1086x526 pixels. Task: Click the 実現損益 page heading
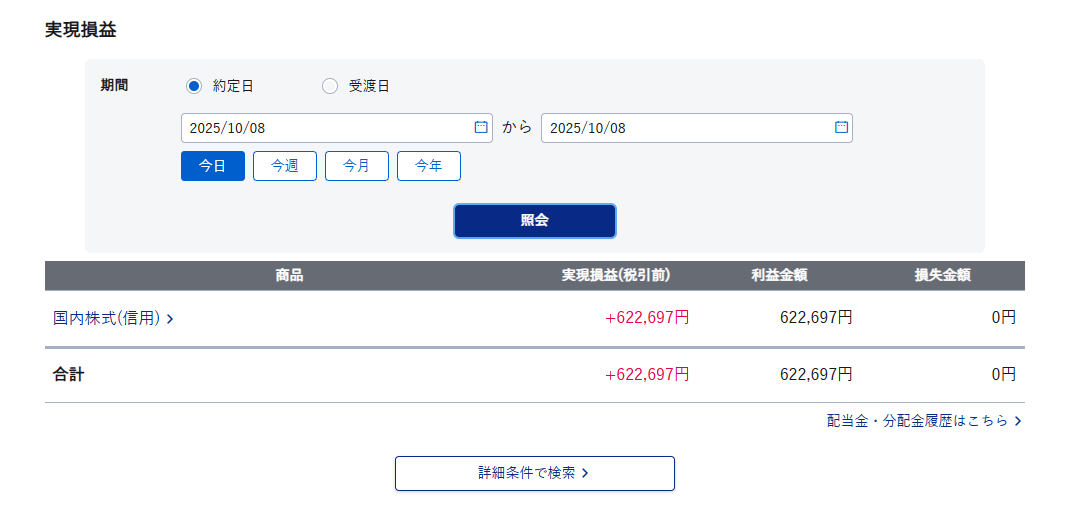(81, 30)
